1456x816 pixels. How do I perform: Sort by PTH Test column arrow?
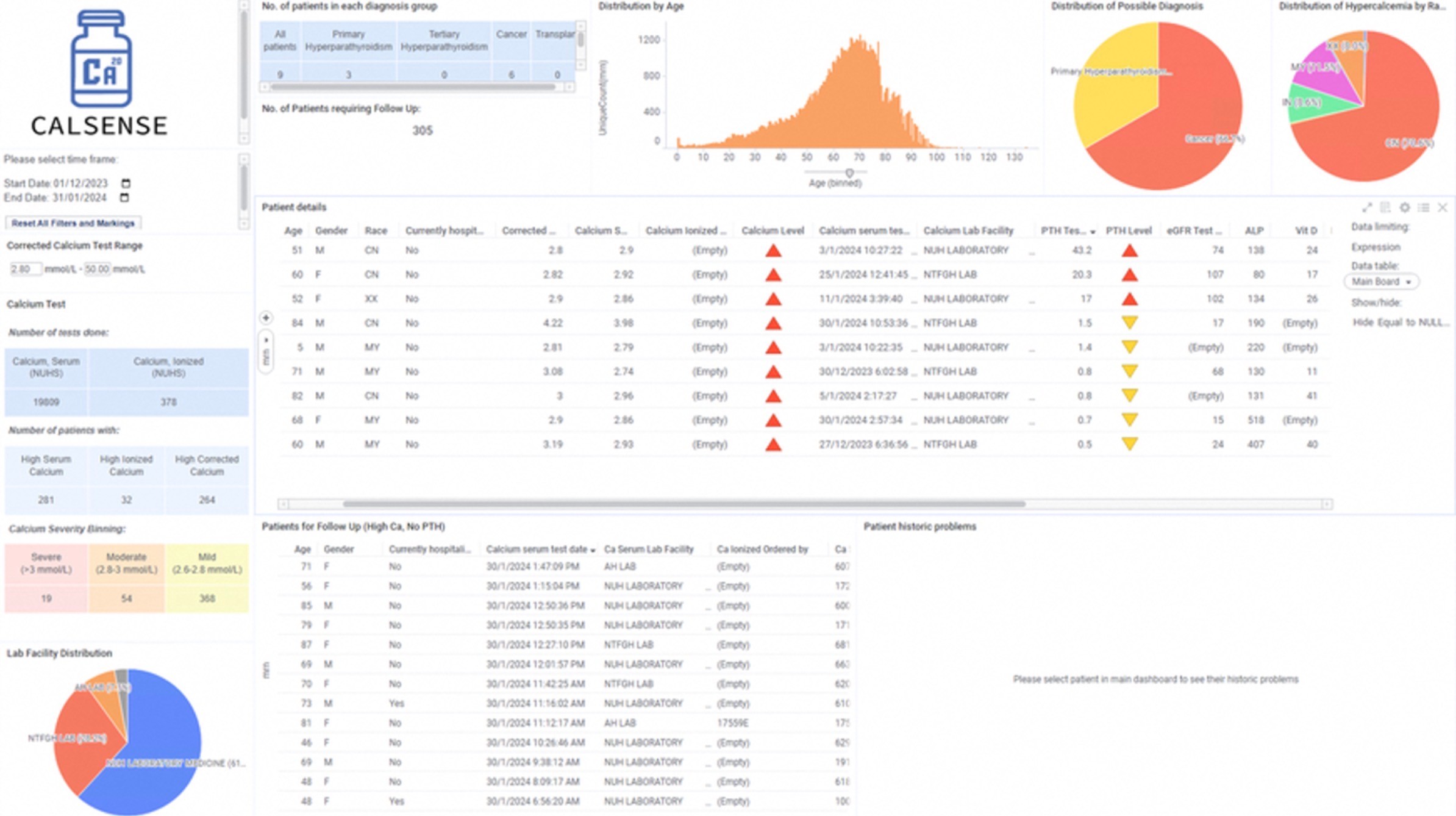(1092, 232)
